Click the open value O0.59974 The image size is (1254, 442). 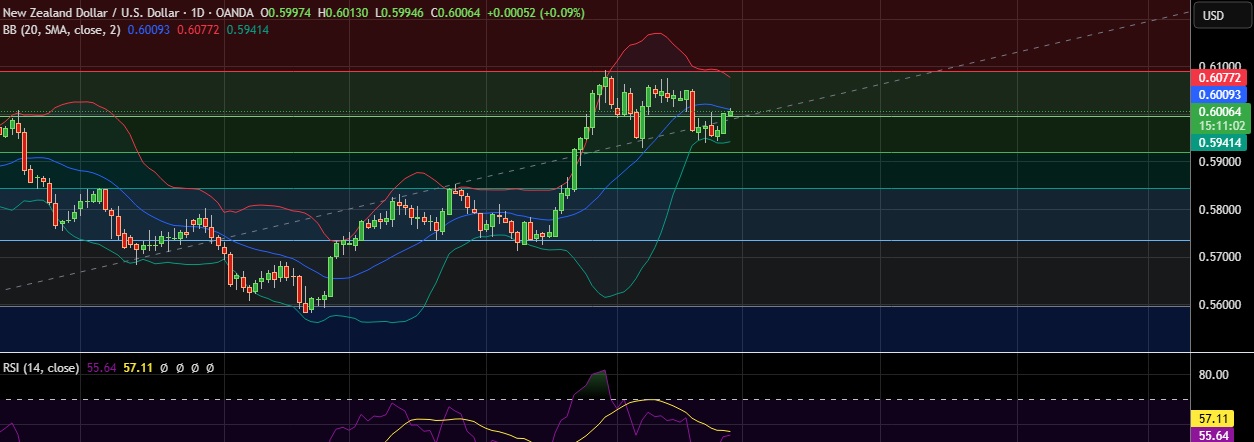click(x=286, y=13)
